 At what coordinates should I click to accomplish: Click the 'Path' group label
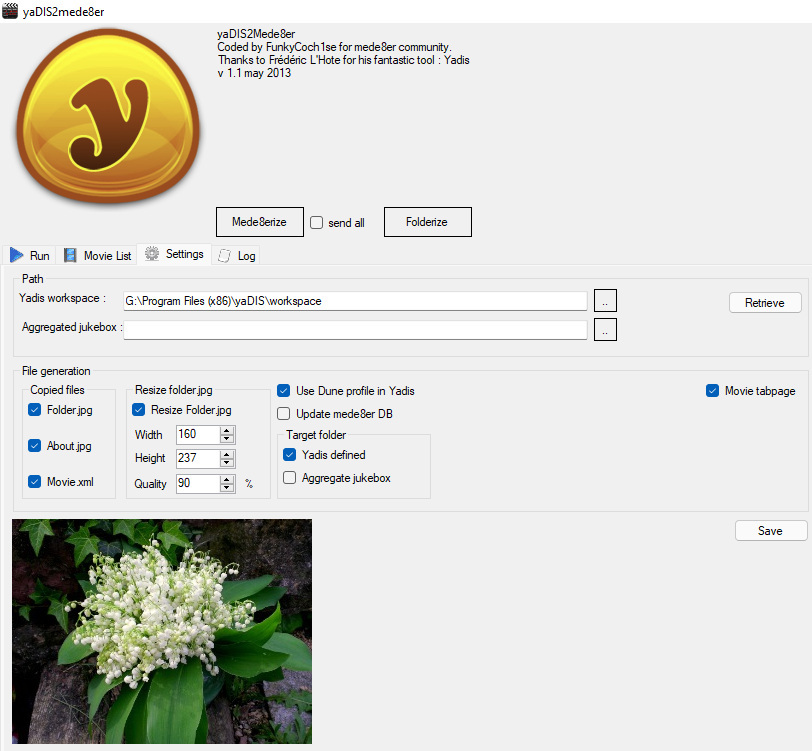coord(33,279)
